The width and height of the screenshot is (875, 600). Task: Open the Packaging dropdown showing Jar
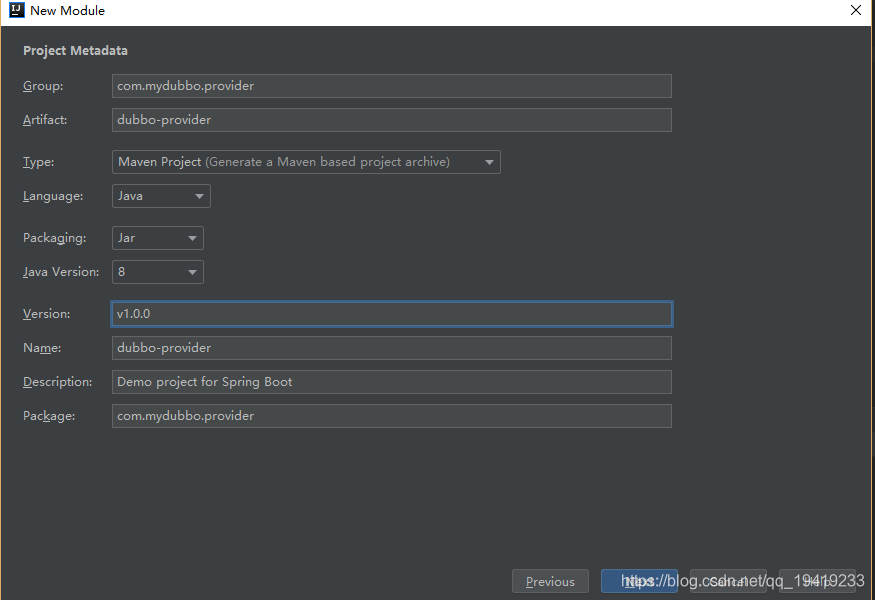(x=158, y=238)
